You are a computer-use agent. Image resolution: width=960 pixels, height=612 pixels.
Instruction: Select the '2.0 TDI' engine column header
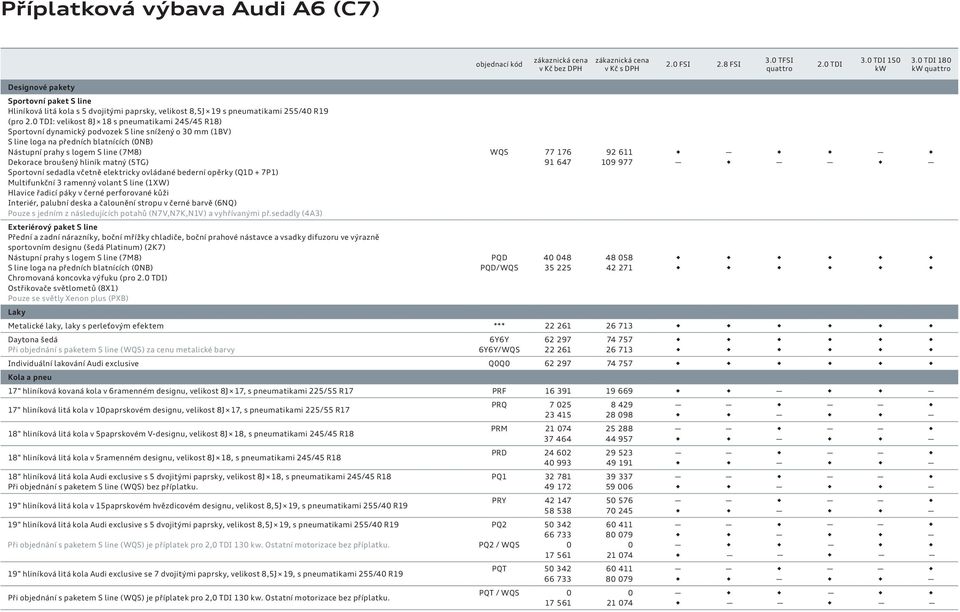pyautogui.click(x=830, y=64)
